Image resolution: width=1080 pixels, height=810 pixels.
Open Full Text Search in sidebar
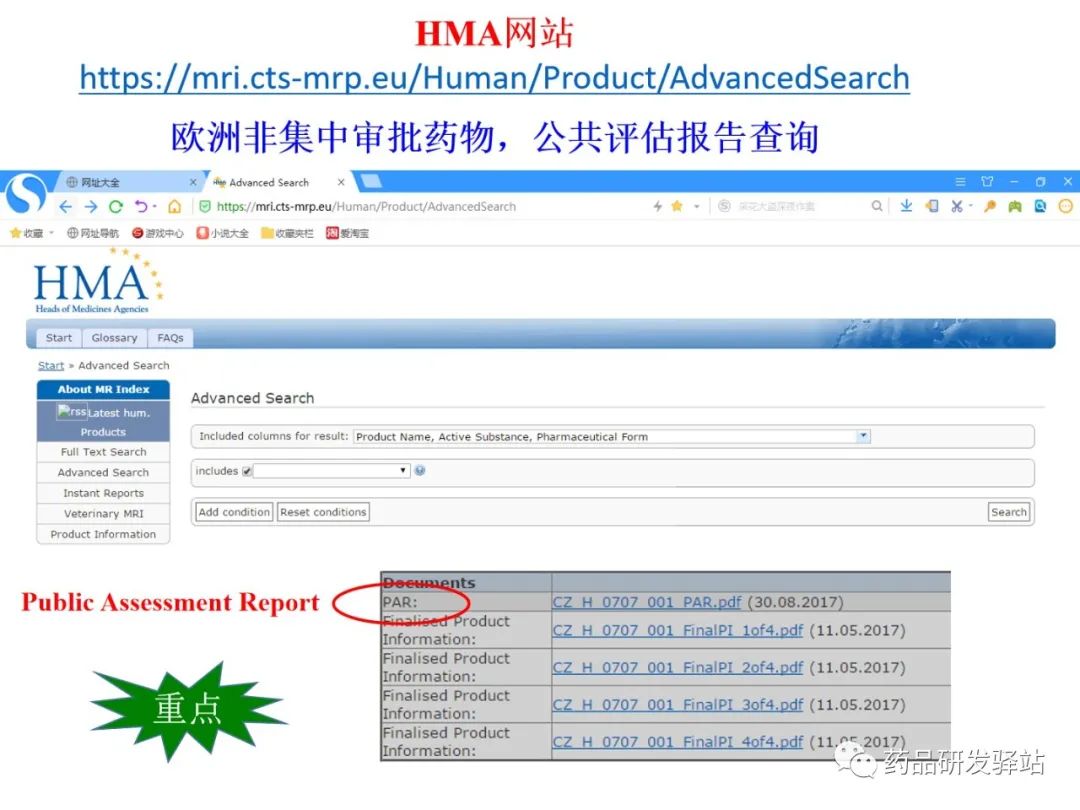[103, 452]
